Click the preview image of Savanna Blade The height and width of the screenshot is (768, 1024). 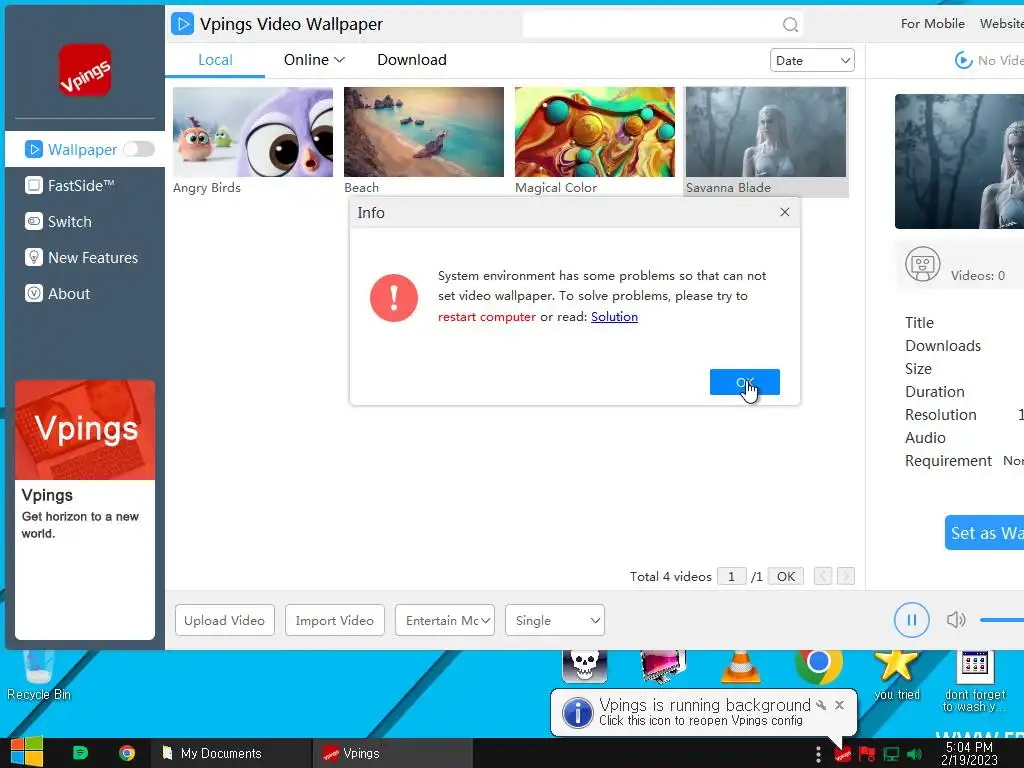959,161
